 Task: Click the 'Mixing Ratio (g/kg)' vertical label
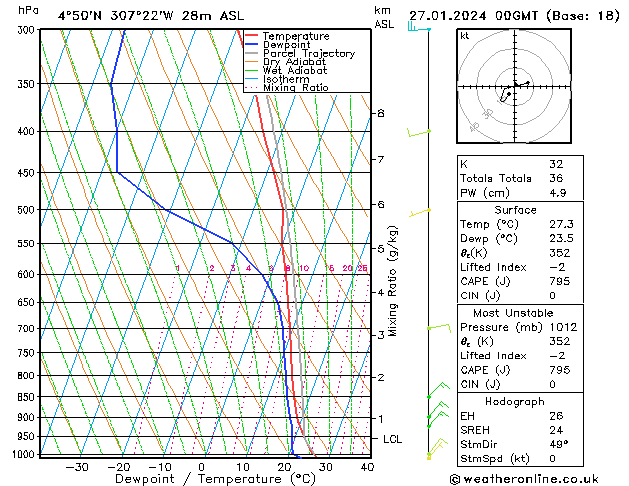(x=393, y=281)
